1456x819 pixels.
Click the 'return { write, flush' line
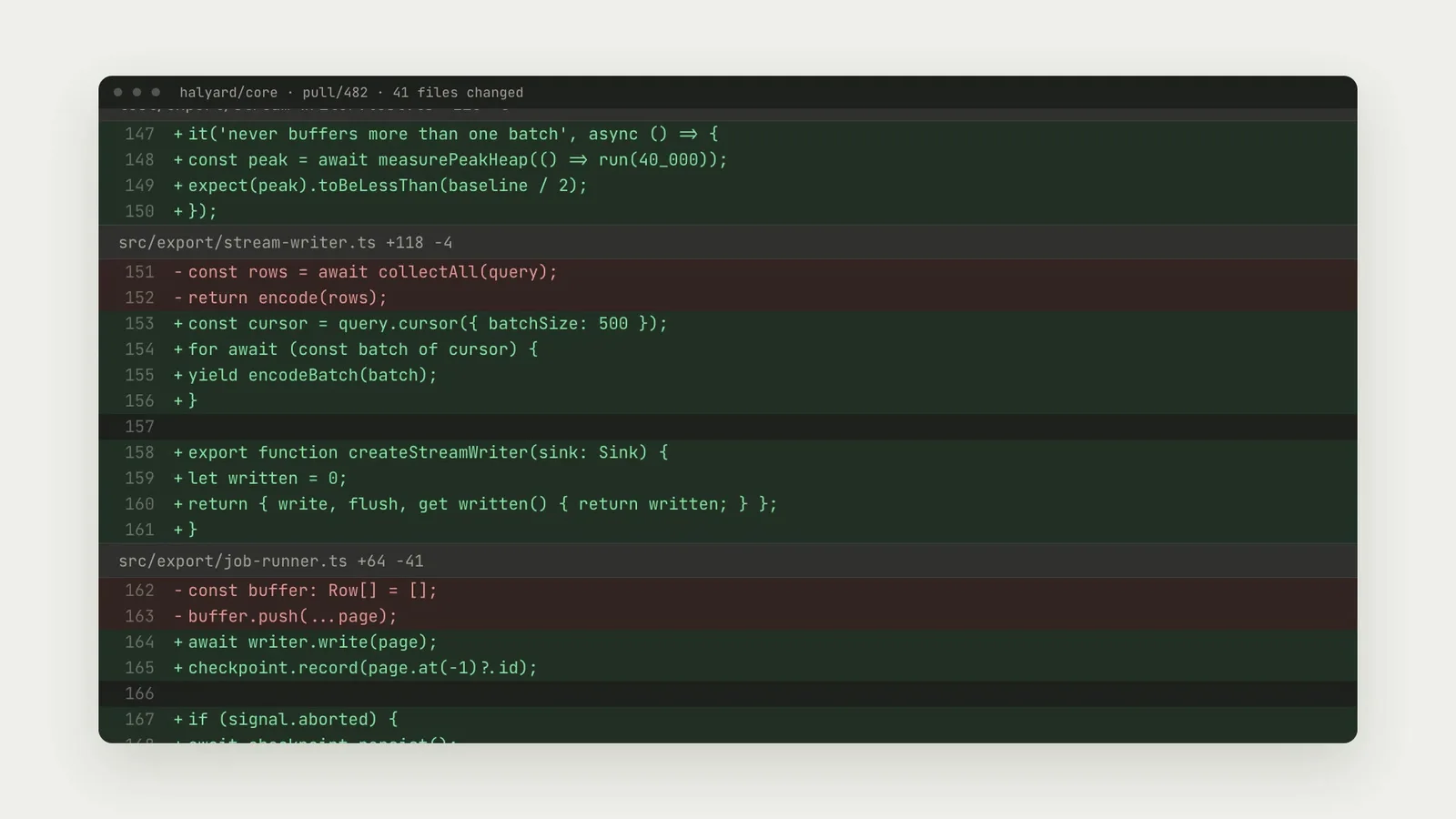pyautogui.click(x=728, y=504)
